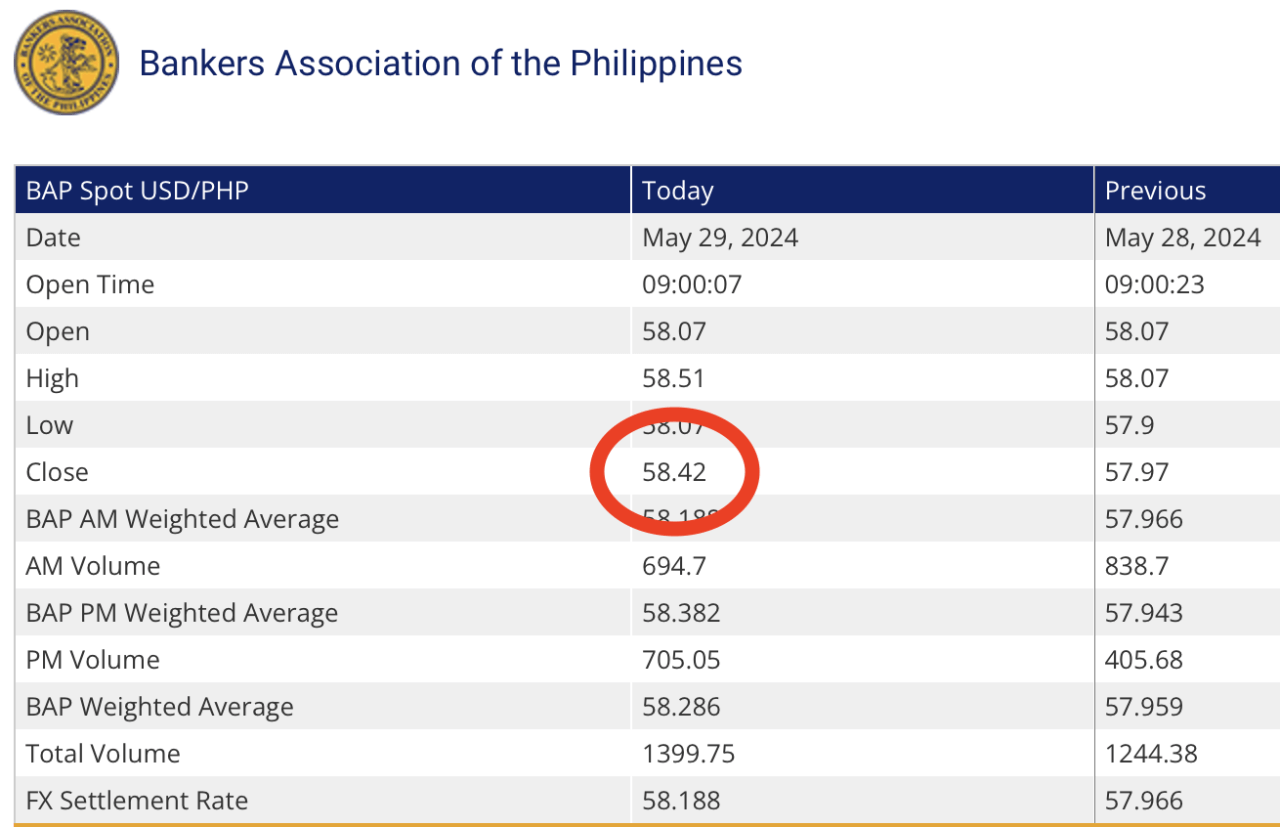Click the FX Settlement Rate row label
1280x827 pixels.
[137, 801]
